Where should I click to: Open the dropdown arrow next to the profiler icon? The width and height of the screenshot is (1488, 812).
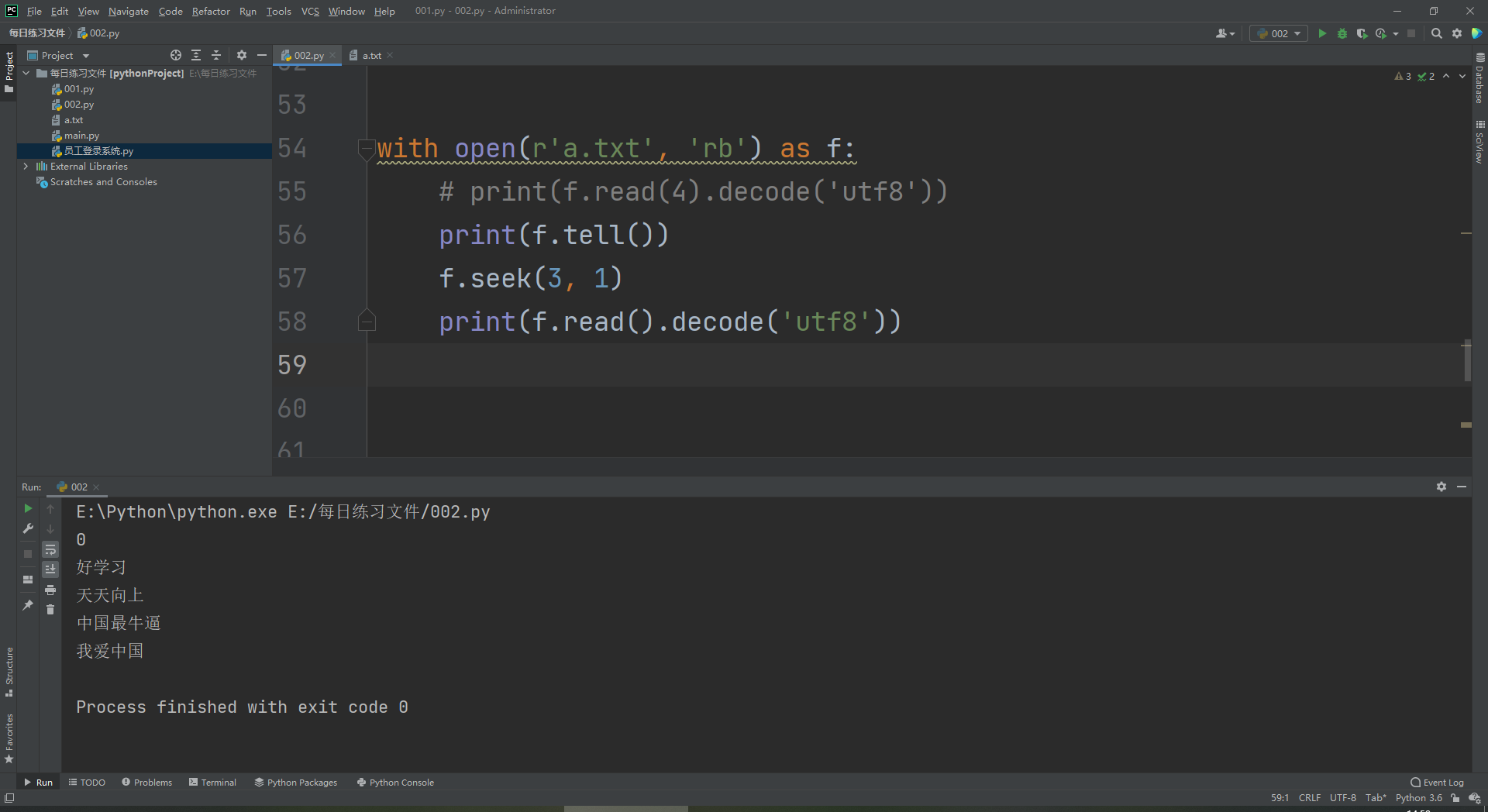1396,33
